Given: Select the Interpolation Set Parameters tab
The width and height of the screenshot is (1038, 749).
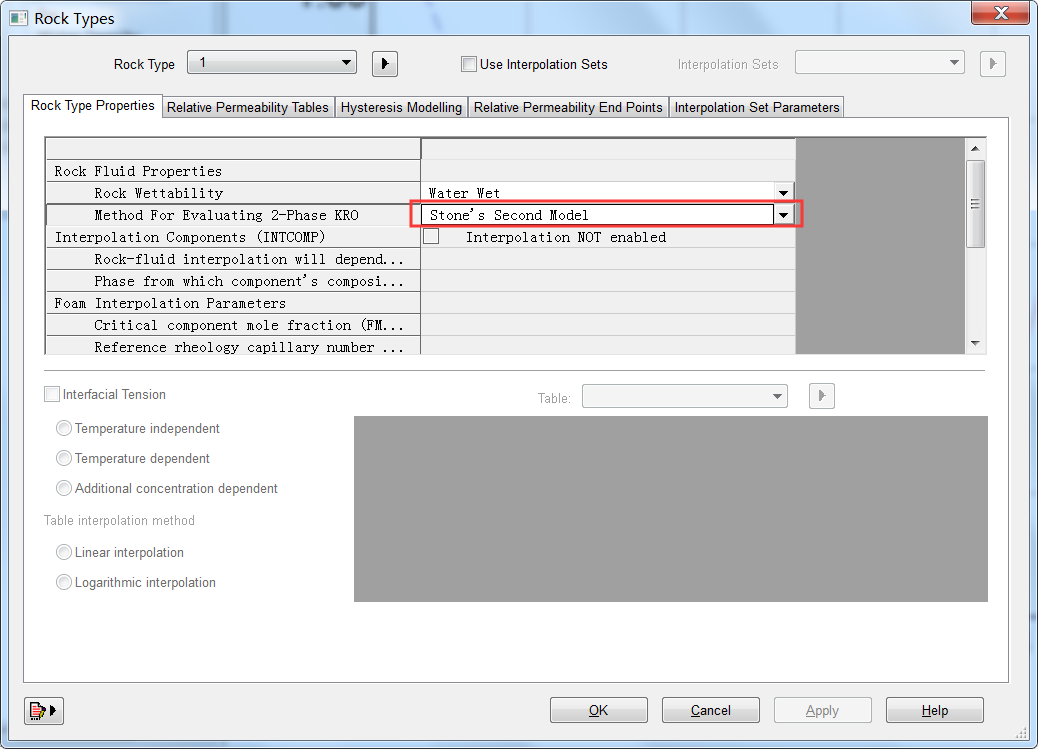Looking at the screenshot, I should [756, 107].
